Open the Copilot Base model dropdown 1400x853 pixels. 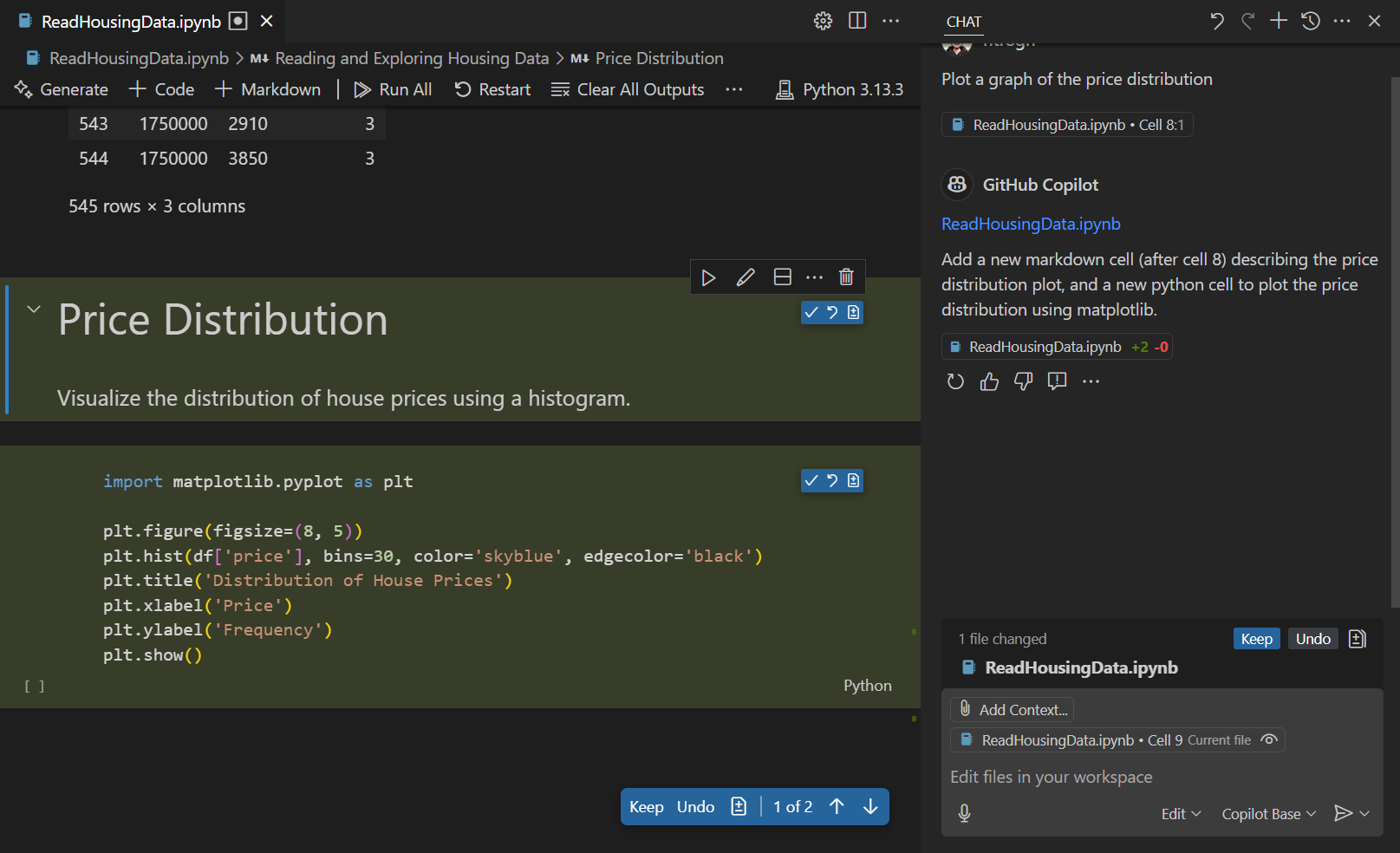[x=1268, y=814]
